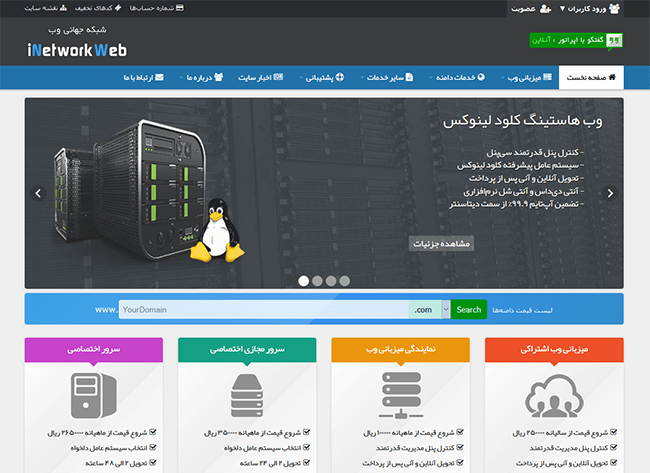Click check mark beside 35000 rial monthly price
Image resolution: width=650 pixels, height=473 pixels.
306,432
